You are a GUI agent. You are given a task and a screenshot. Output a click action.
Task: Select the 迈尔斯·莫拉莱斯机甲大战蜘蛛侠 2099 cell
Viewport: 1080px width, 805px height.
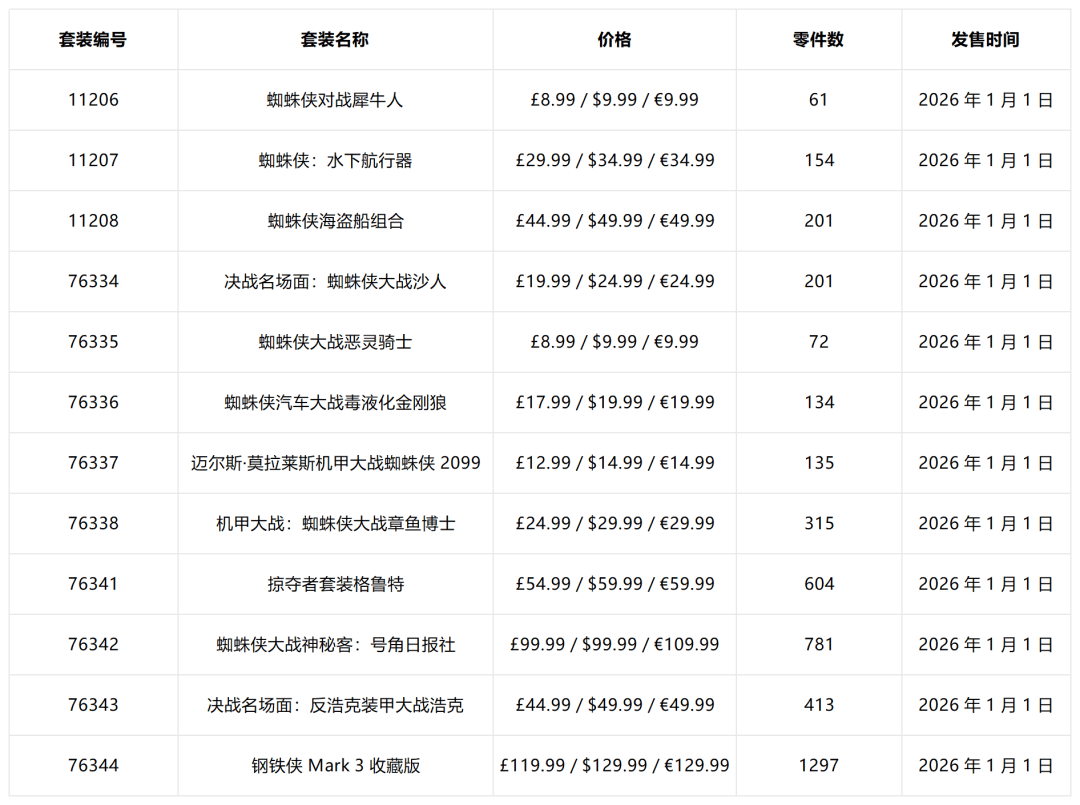335,463
